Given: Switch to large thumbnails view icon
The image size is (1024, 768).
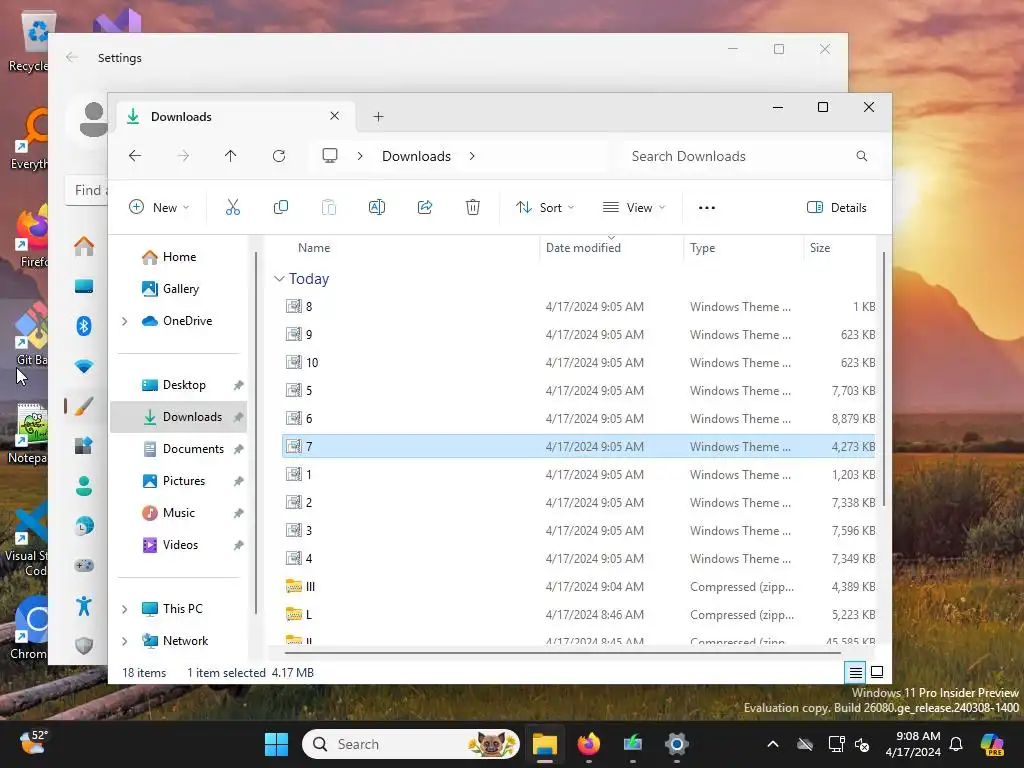Looking at the screenshot, I should point(877,672).
